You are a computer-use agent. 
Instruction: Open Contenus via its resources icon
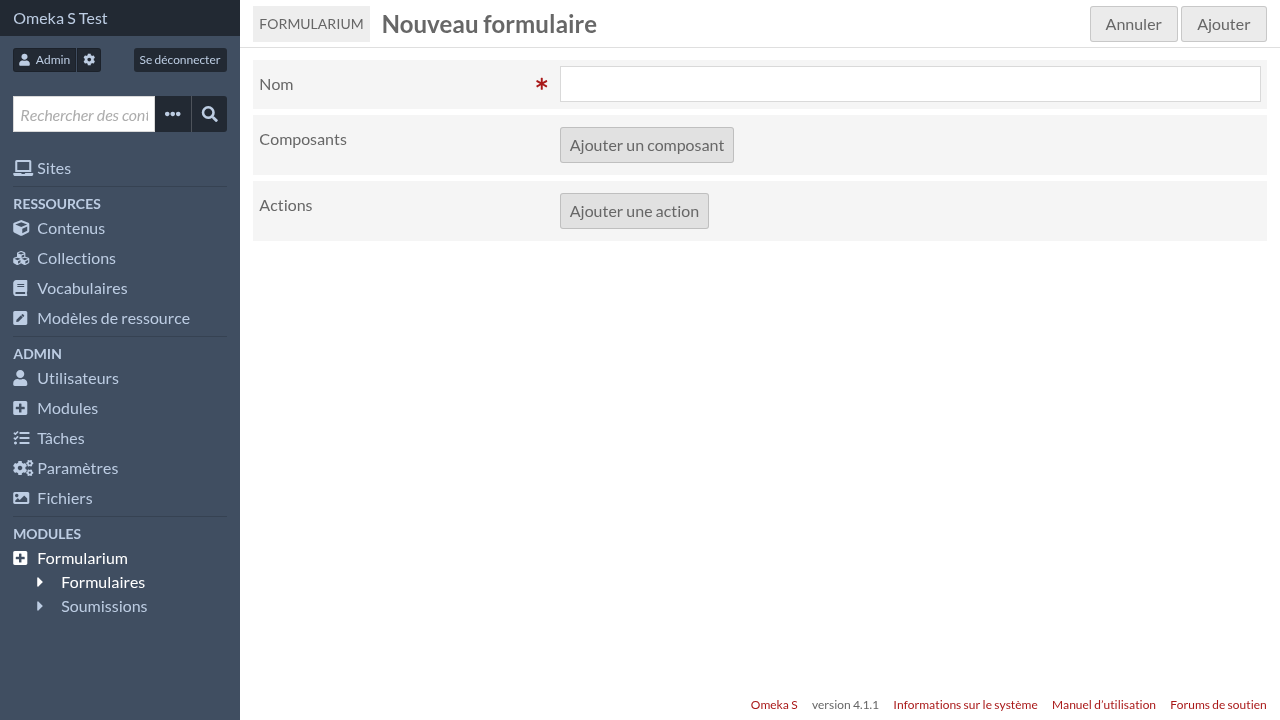pyautogui.click(x=21, y=227)
